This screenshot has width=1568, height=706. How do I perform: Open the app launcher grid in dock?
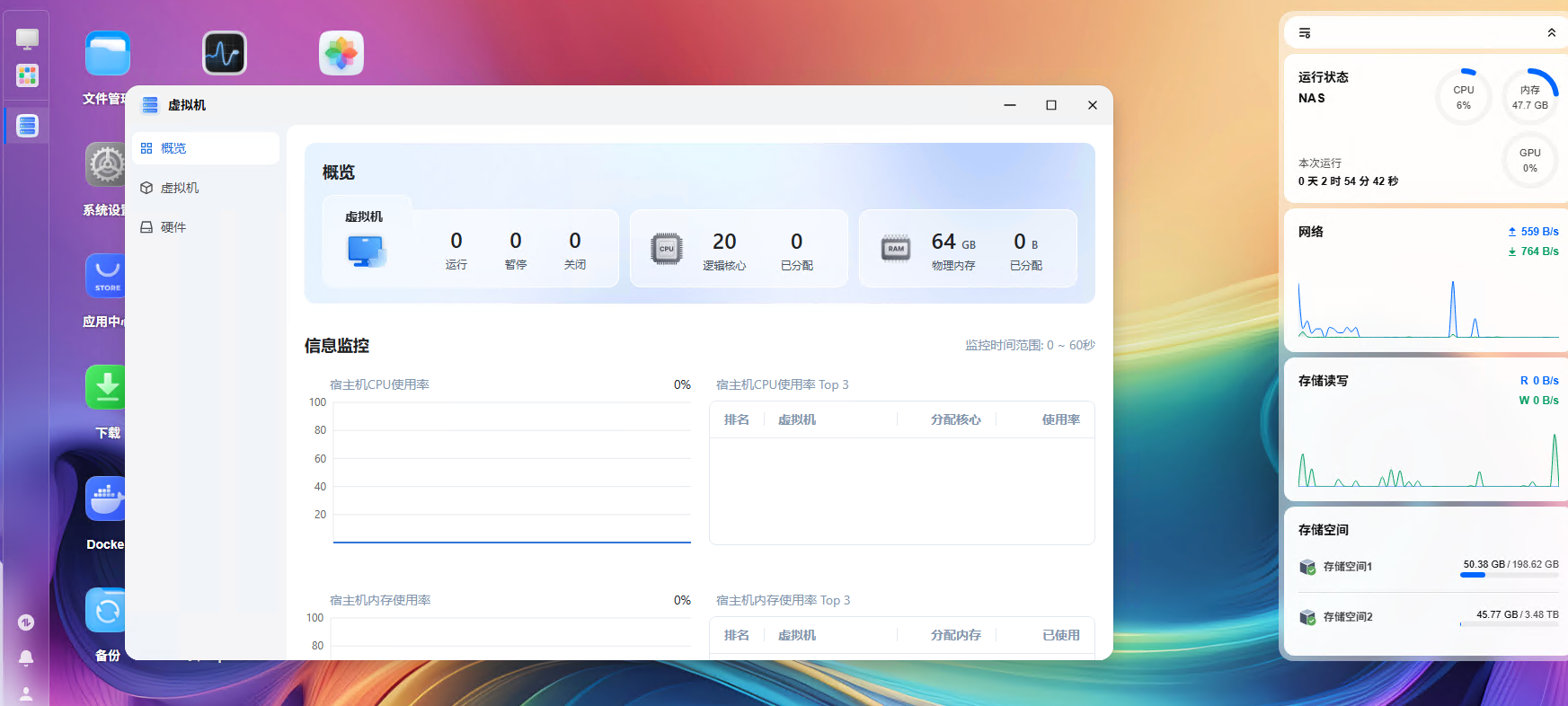click(27, 75)
